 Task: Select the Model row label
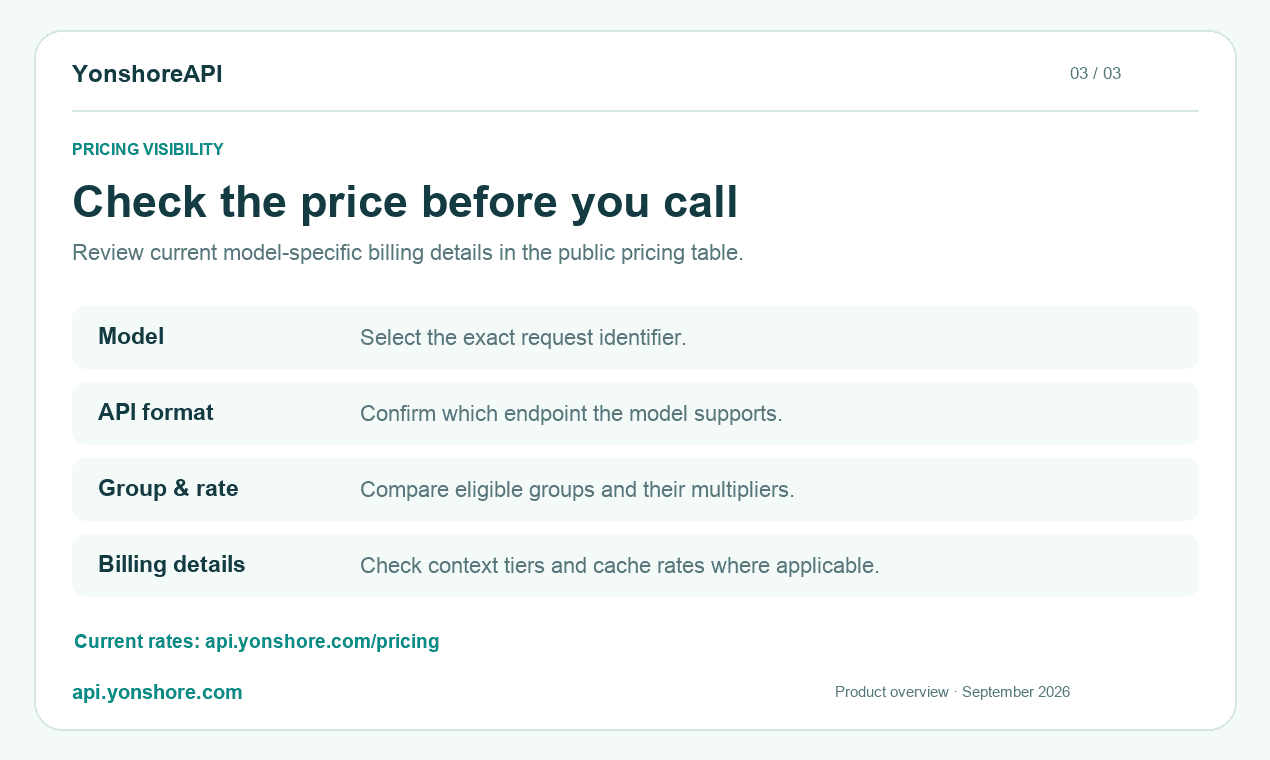pyautogui.click(x=131, y=337)
